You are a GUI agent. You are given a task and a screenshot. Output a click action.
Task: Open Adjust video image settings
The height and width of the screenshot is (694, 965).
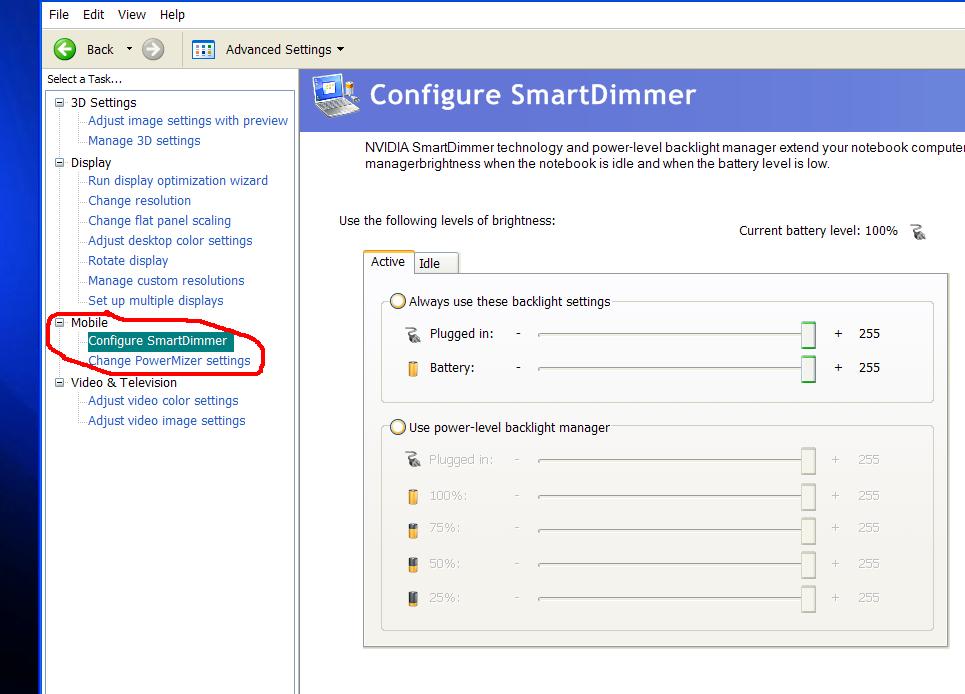tap(167, 420)
